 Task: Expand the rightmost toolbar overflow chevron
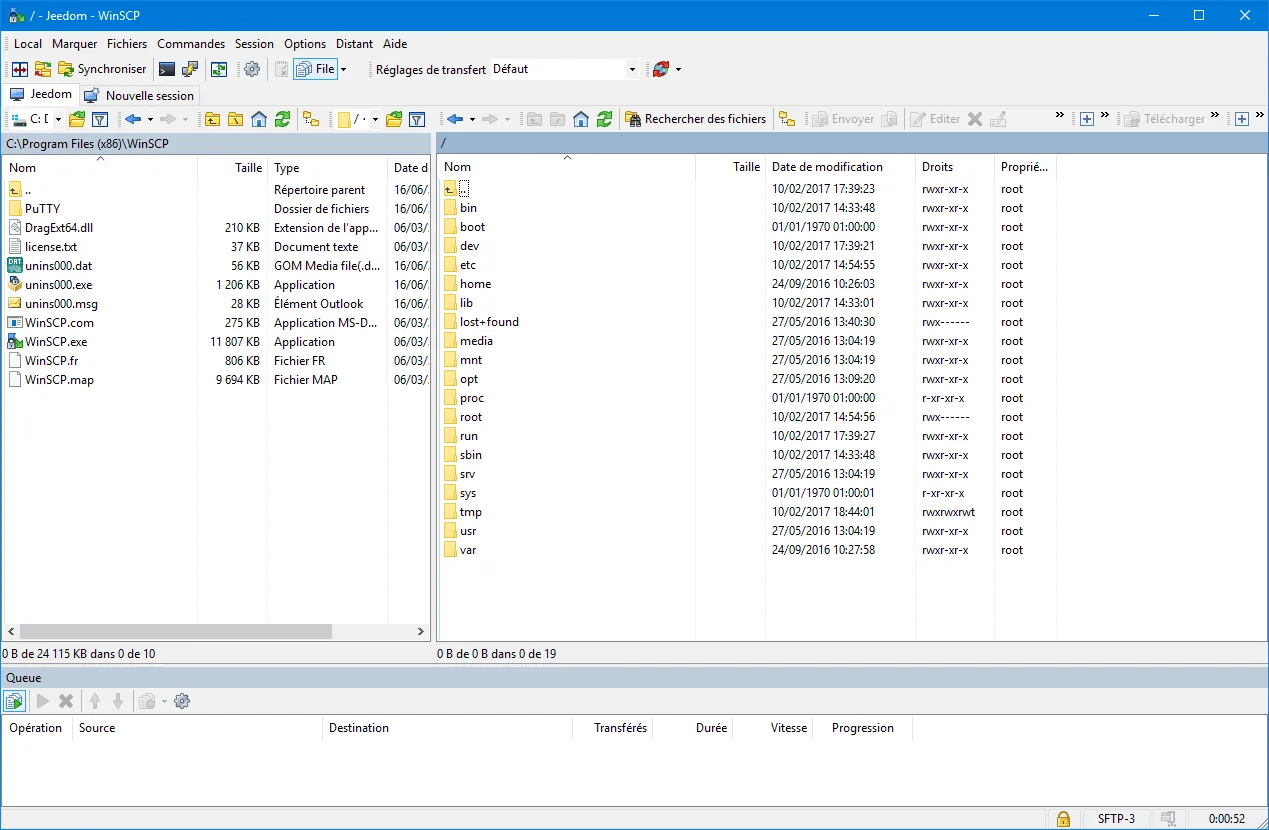[1259, 116]
